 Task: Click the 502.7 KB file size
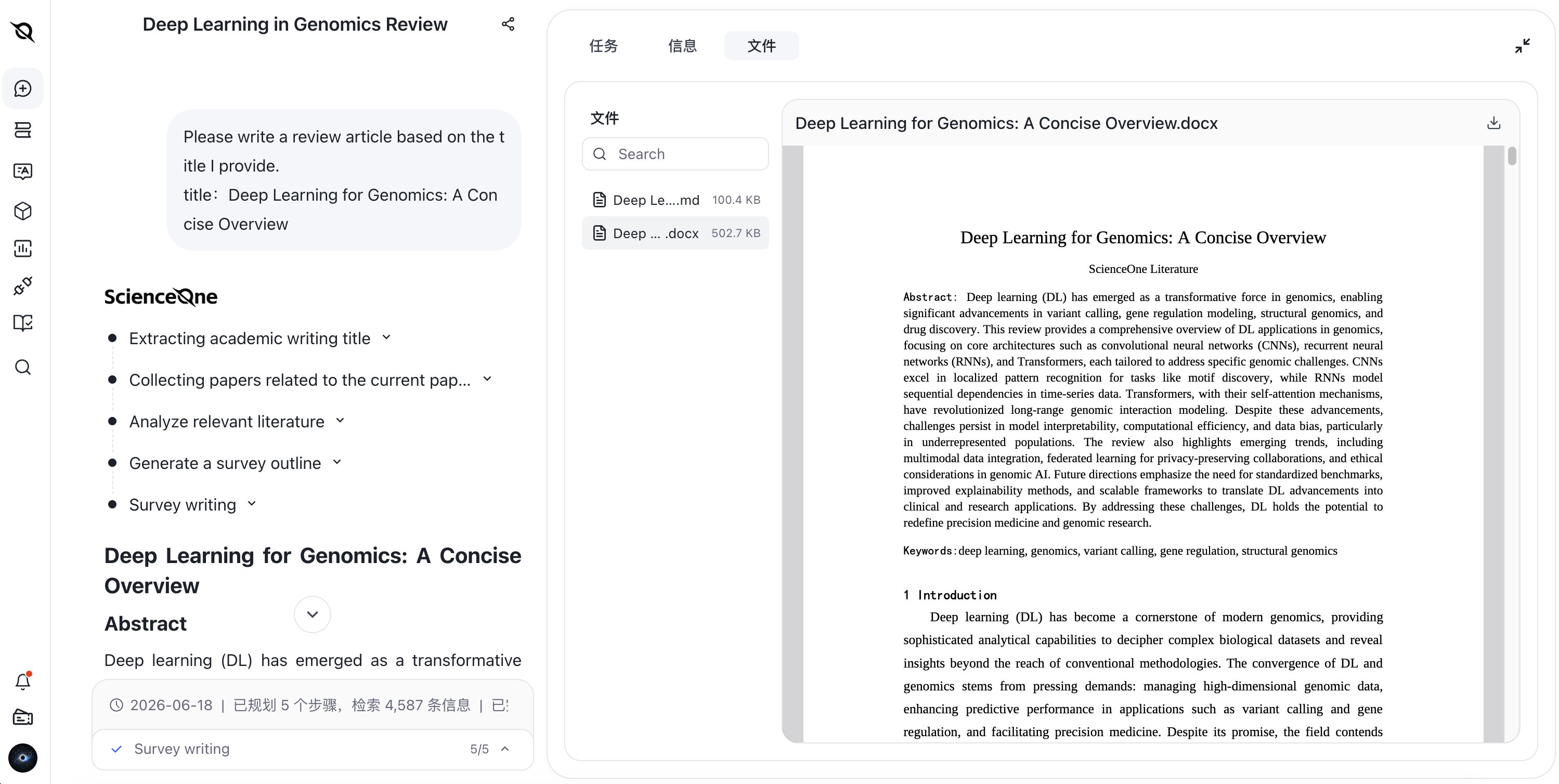(736, 233)
